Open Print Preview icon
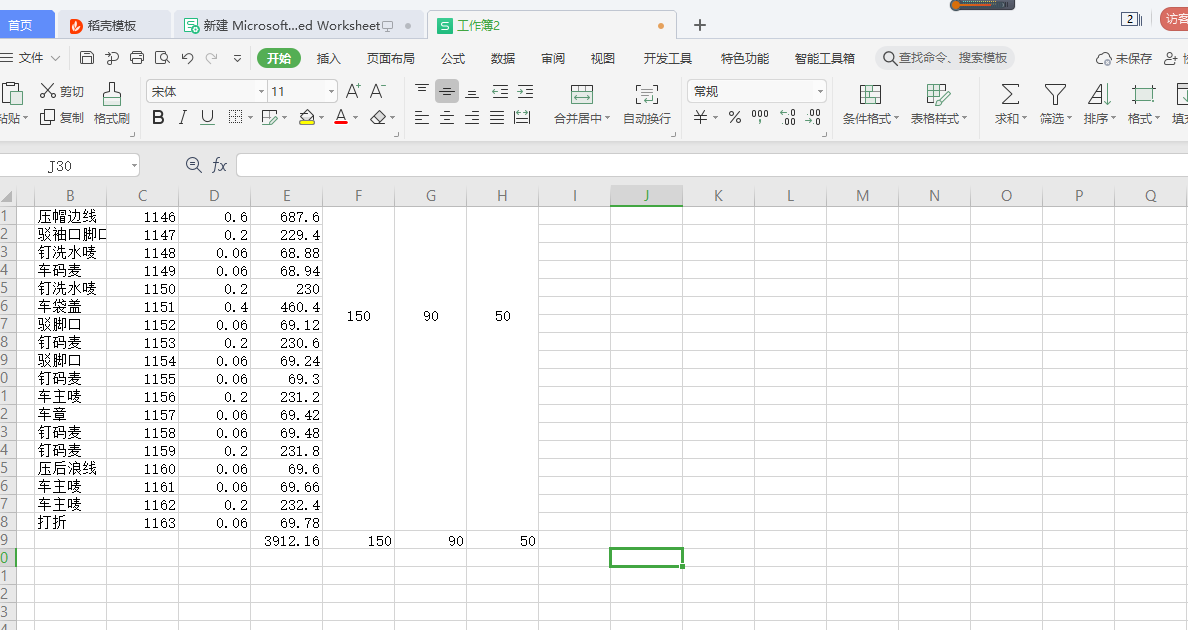1188x630 pixels. (162, 58)
